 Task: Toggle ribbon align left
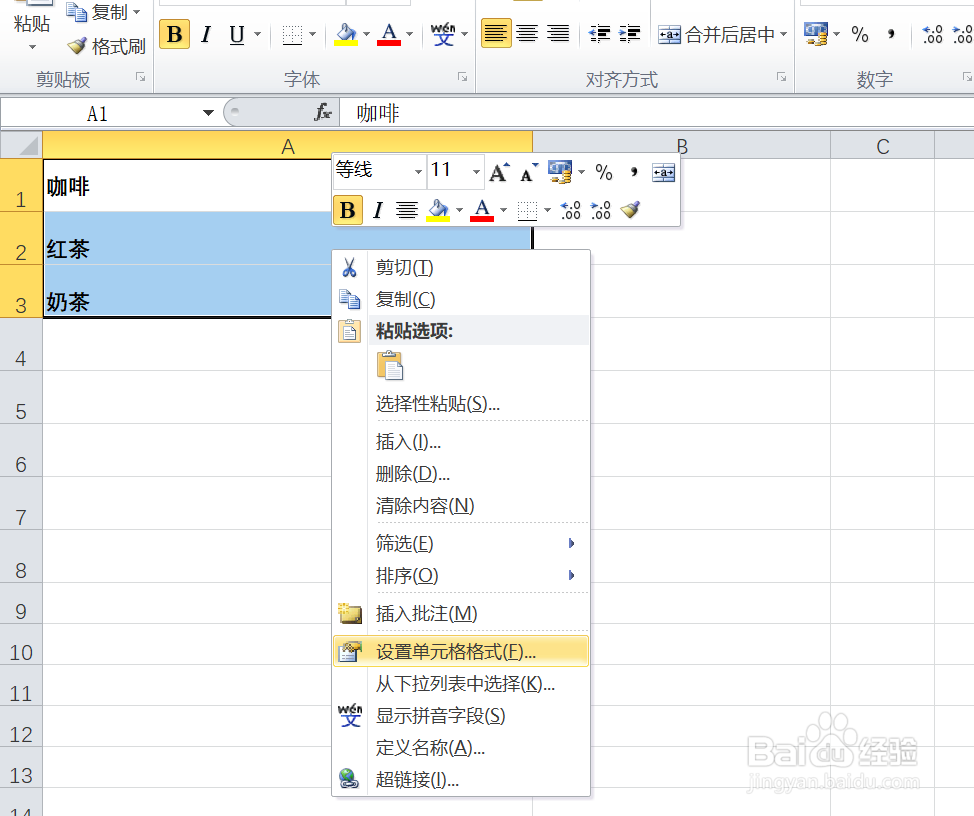click(496, 33)
